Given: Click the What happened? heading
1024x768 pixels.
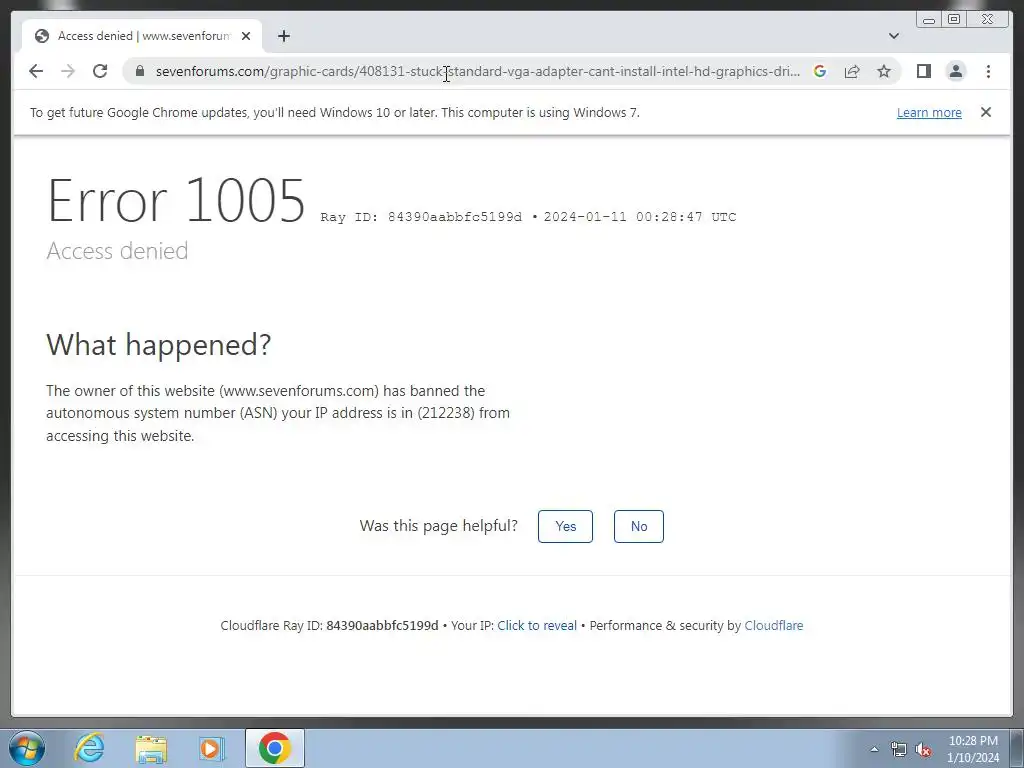Looking at the screenshot, I should [x=159, y=345].
